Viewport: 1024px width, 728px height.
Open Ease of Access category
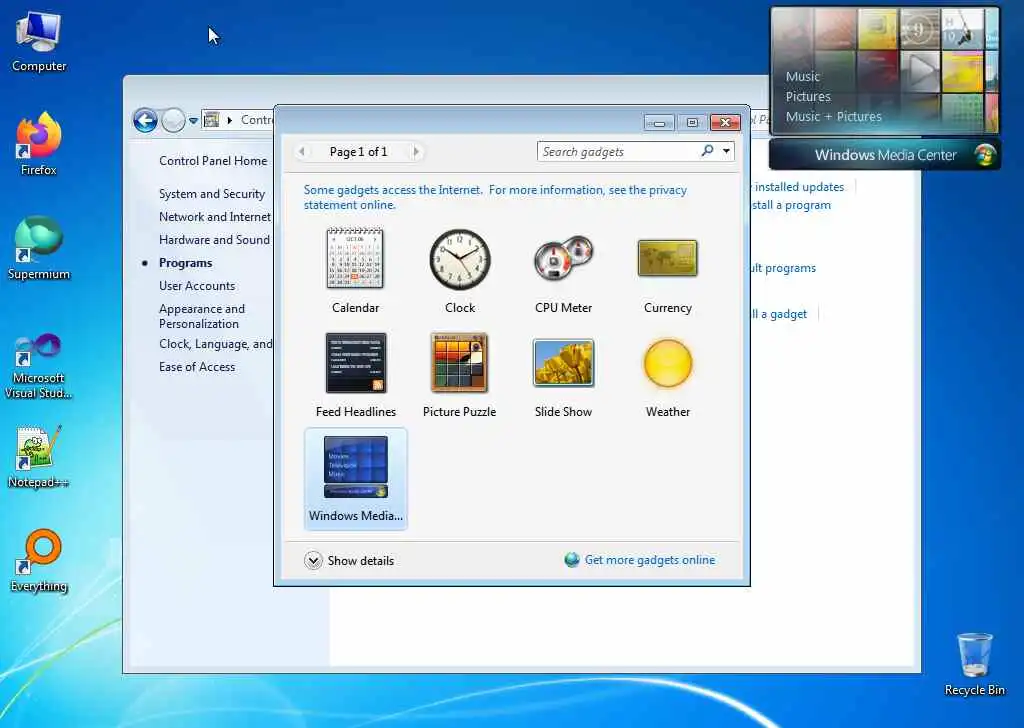tap(197, 367)
